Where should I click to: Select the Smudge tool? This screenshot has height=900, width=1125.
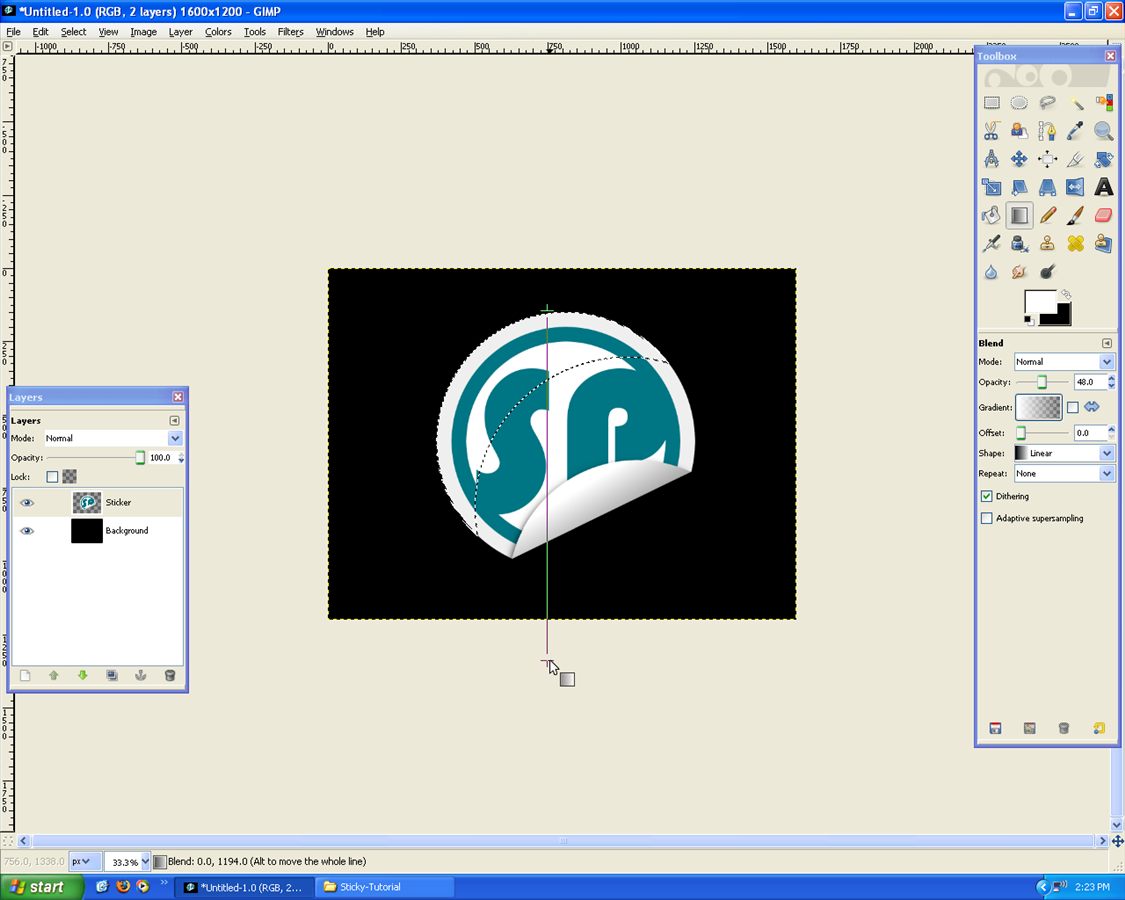click(1019, 272)
